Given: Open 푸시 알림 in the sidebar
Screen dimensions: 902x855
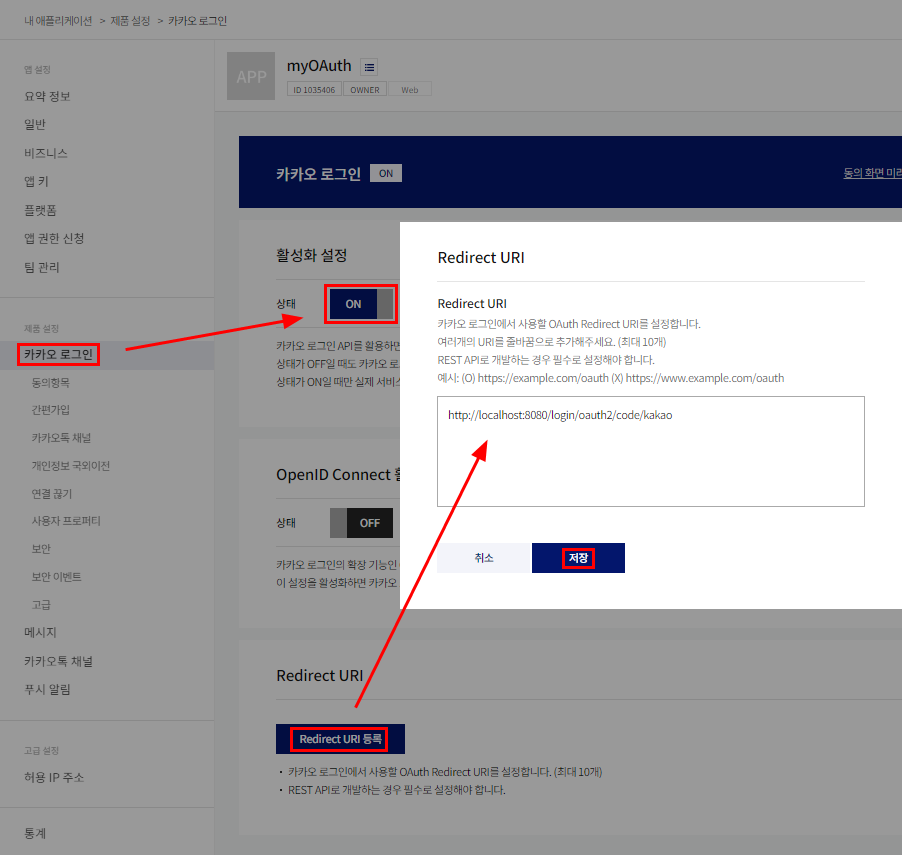Looking at the screenshot, I should pos(47,689).
